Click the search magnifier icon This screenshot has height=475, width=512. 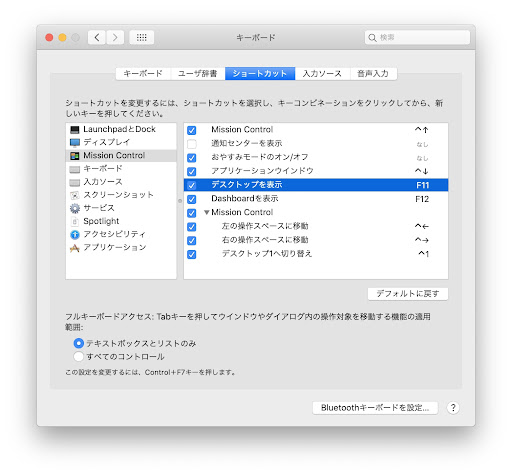[372, 38]
